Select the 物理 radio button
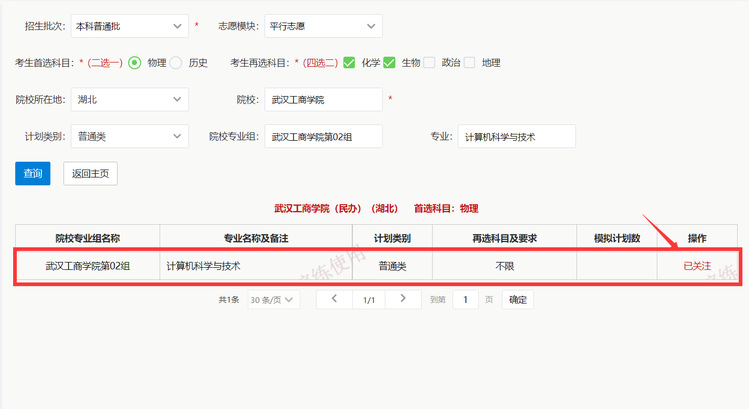Image resolution: width=749 pixels, height=409 pixels. click(135, 63)
